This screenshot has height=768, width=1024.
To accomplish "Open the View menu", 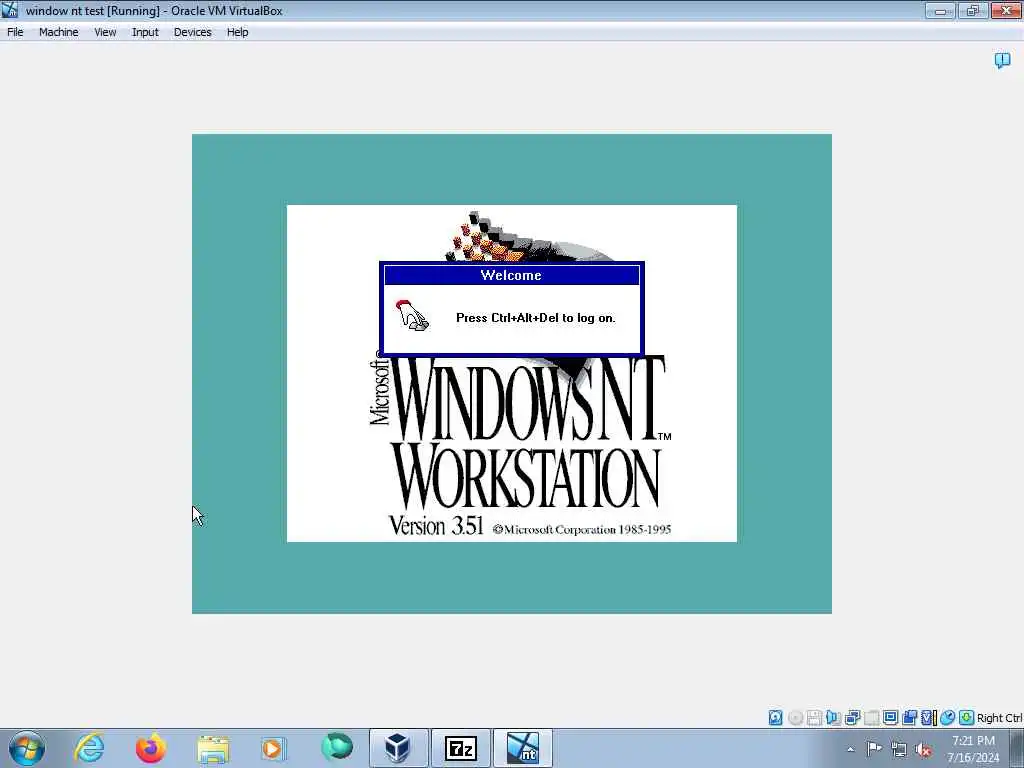I will 104,32.
